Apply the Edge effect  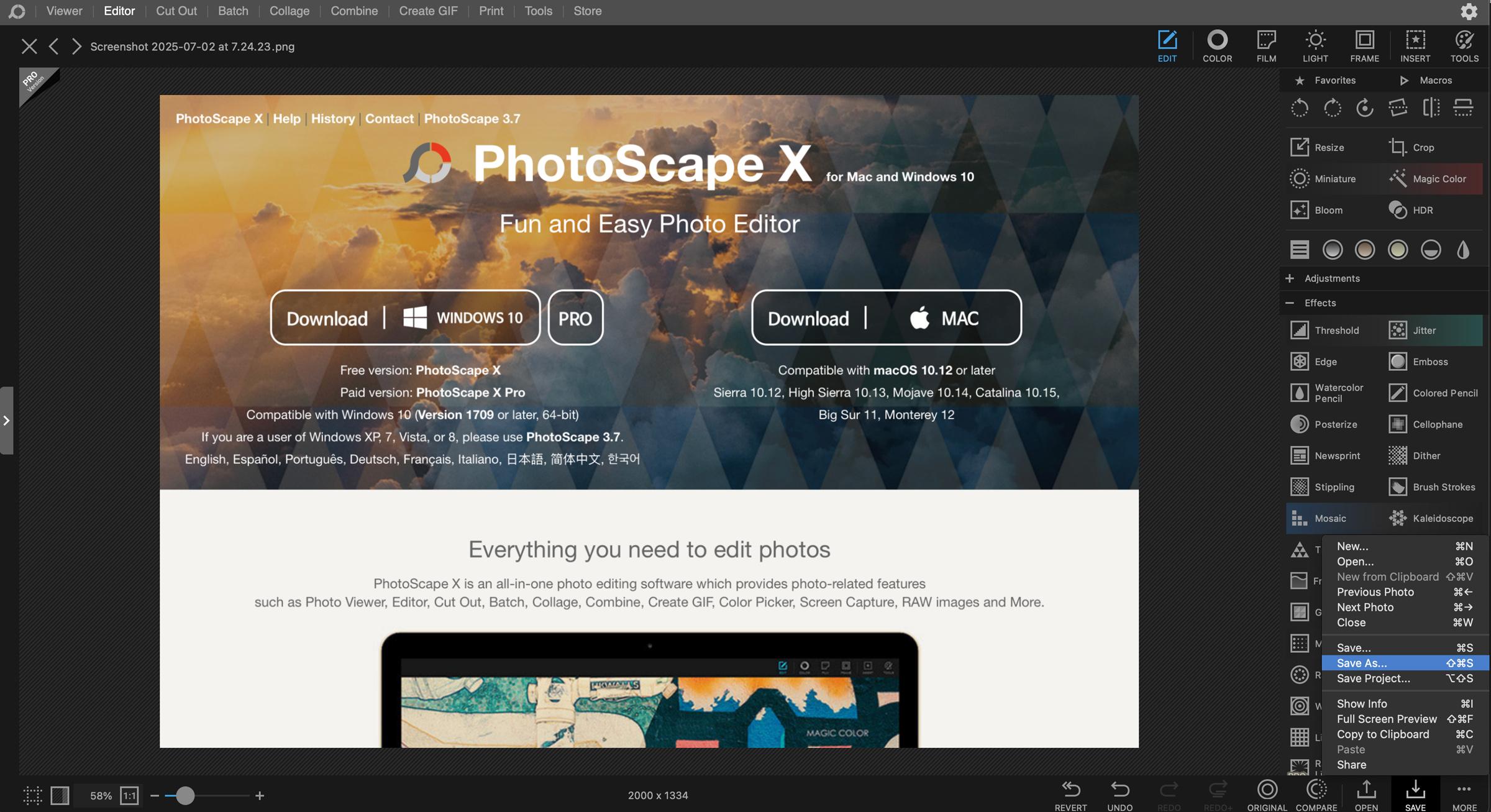(1313, 361)
